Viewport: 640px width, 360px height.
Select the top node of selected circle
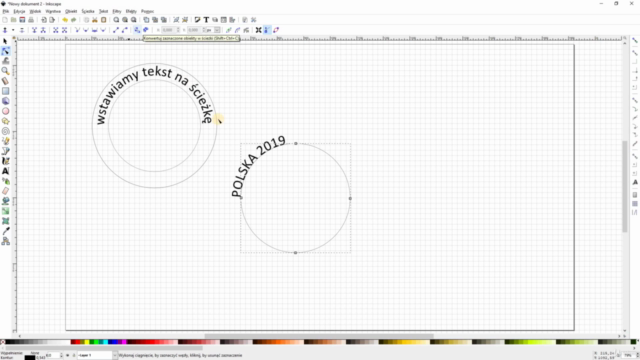(296, 143)
